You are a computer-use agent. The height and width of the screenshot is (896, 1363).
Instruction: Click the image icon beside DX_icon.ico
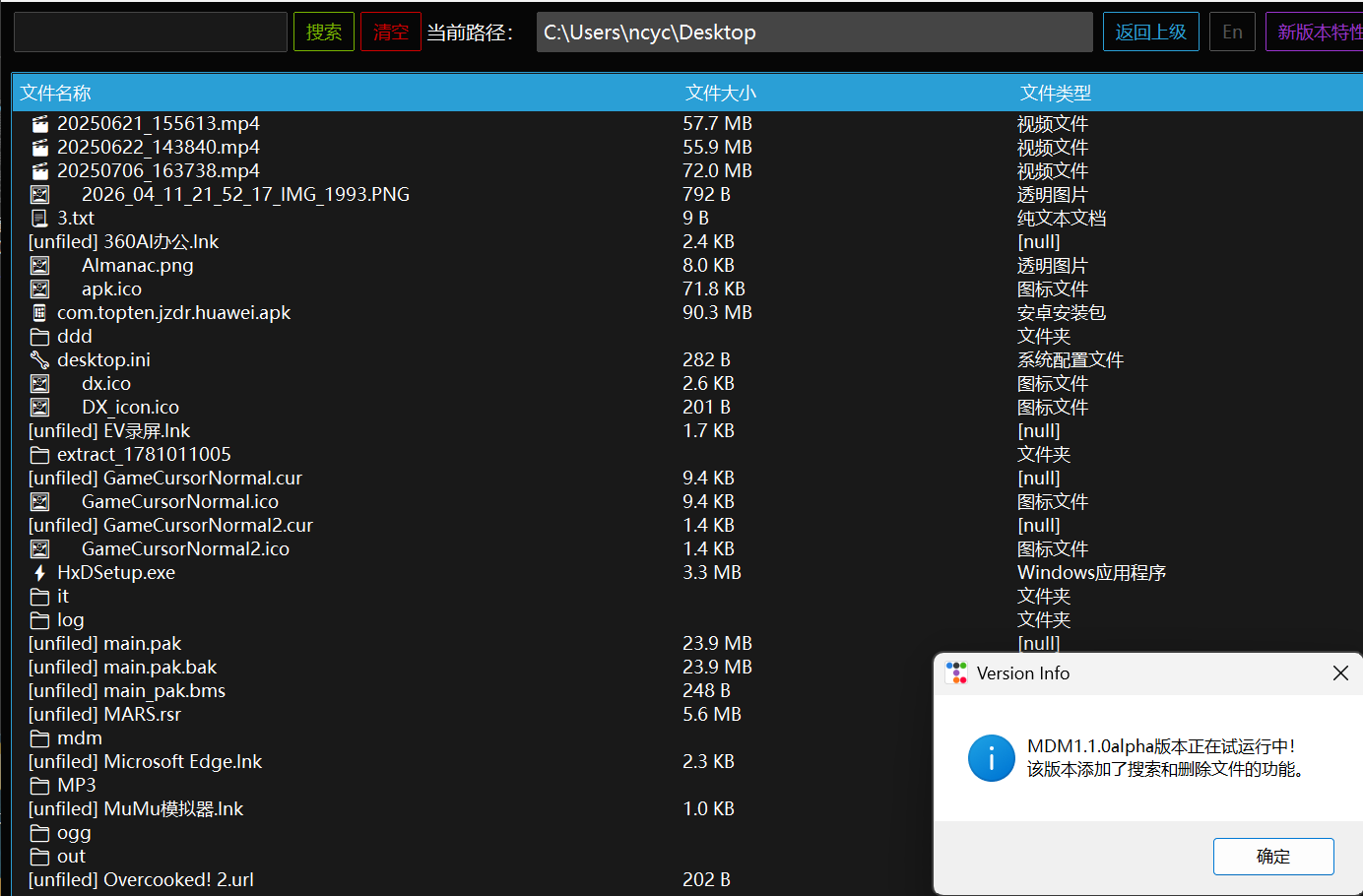[39, 408]
